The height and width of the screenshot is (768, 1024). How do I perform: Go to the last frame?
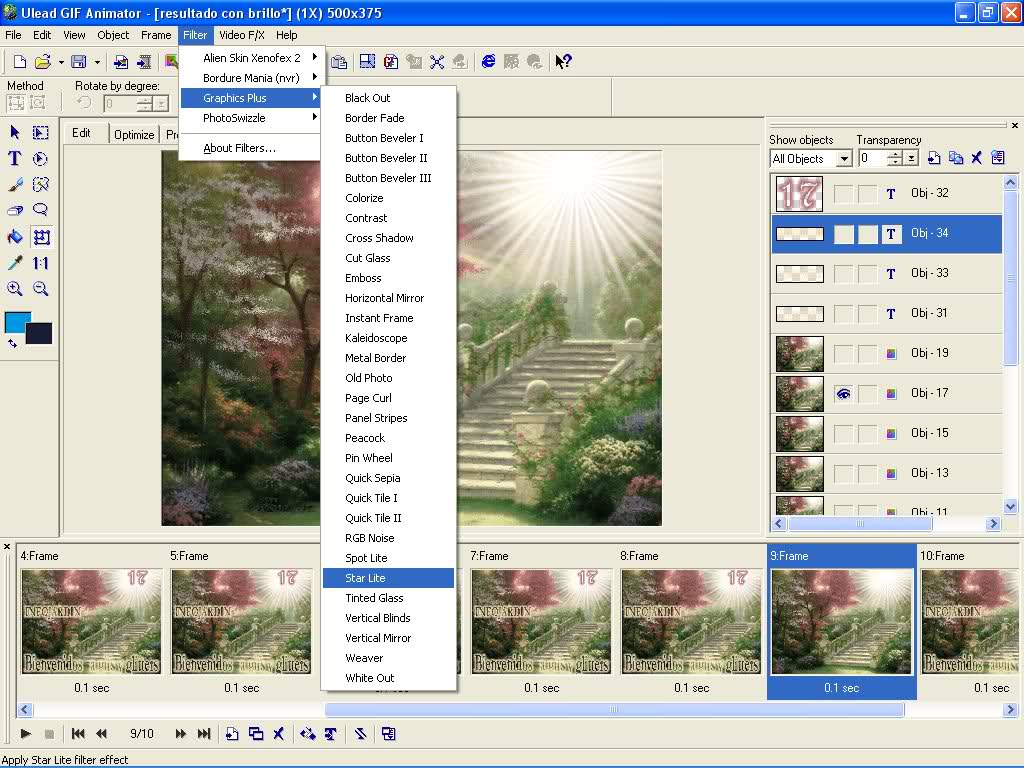tap(204, 734)
